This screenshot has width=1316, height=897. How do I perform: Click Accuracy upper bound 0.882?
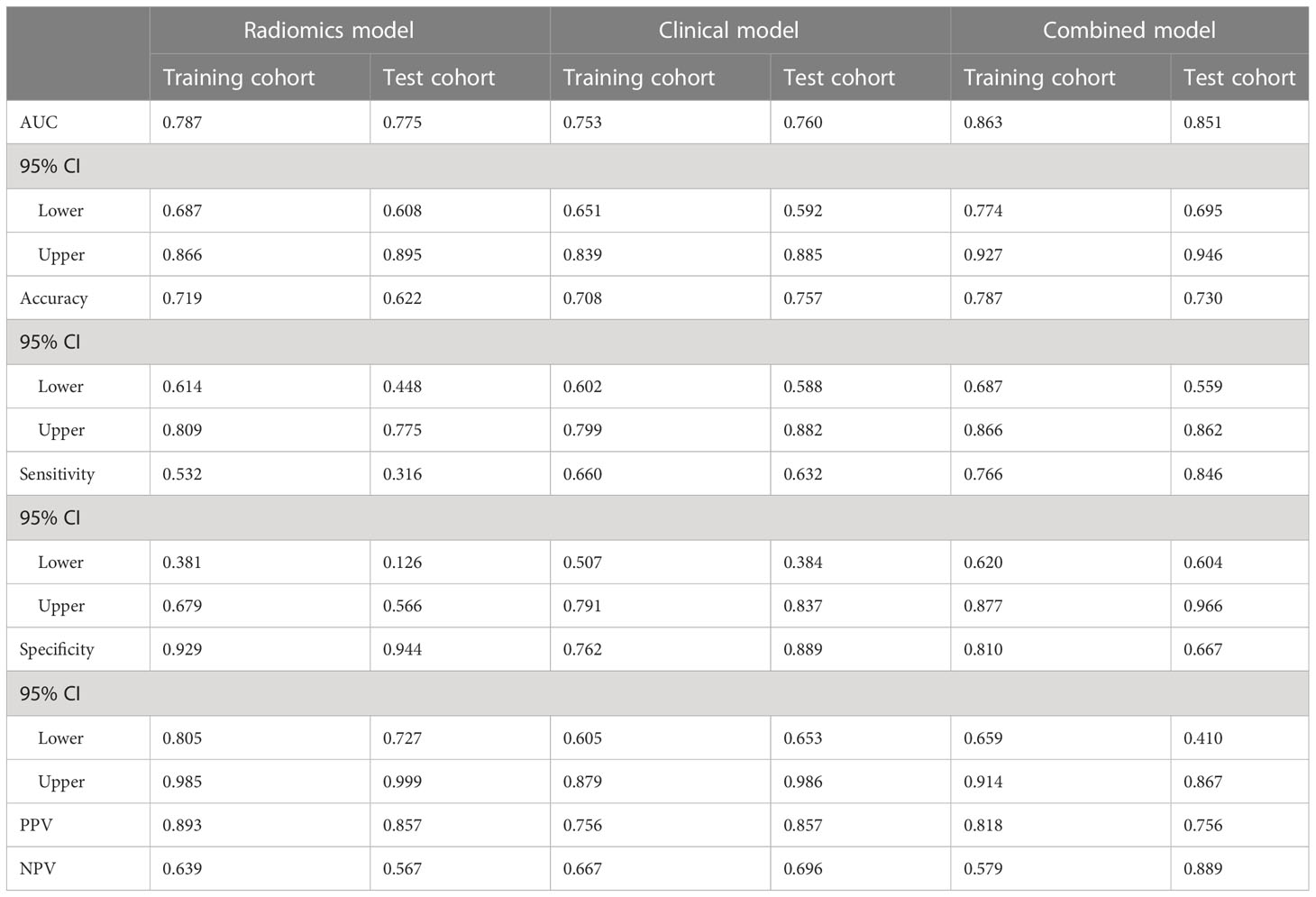(803, 431)
